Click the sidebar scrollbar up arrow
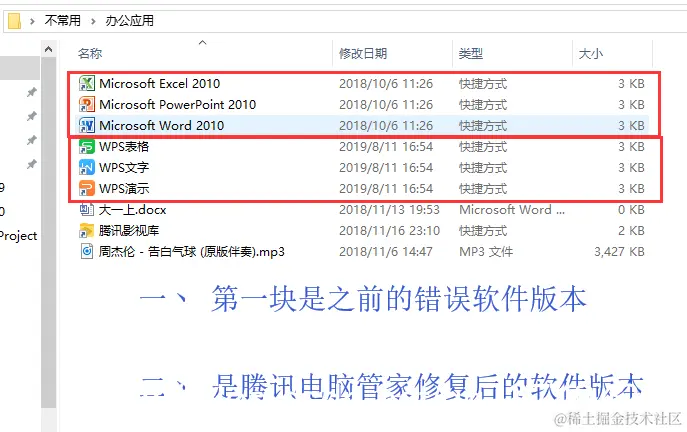Image resolution: width=687 pixels, height=432 pixels. coord(49,49)
